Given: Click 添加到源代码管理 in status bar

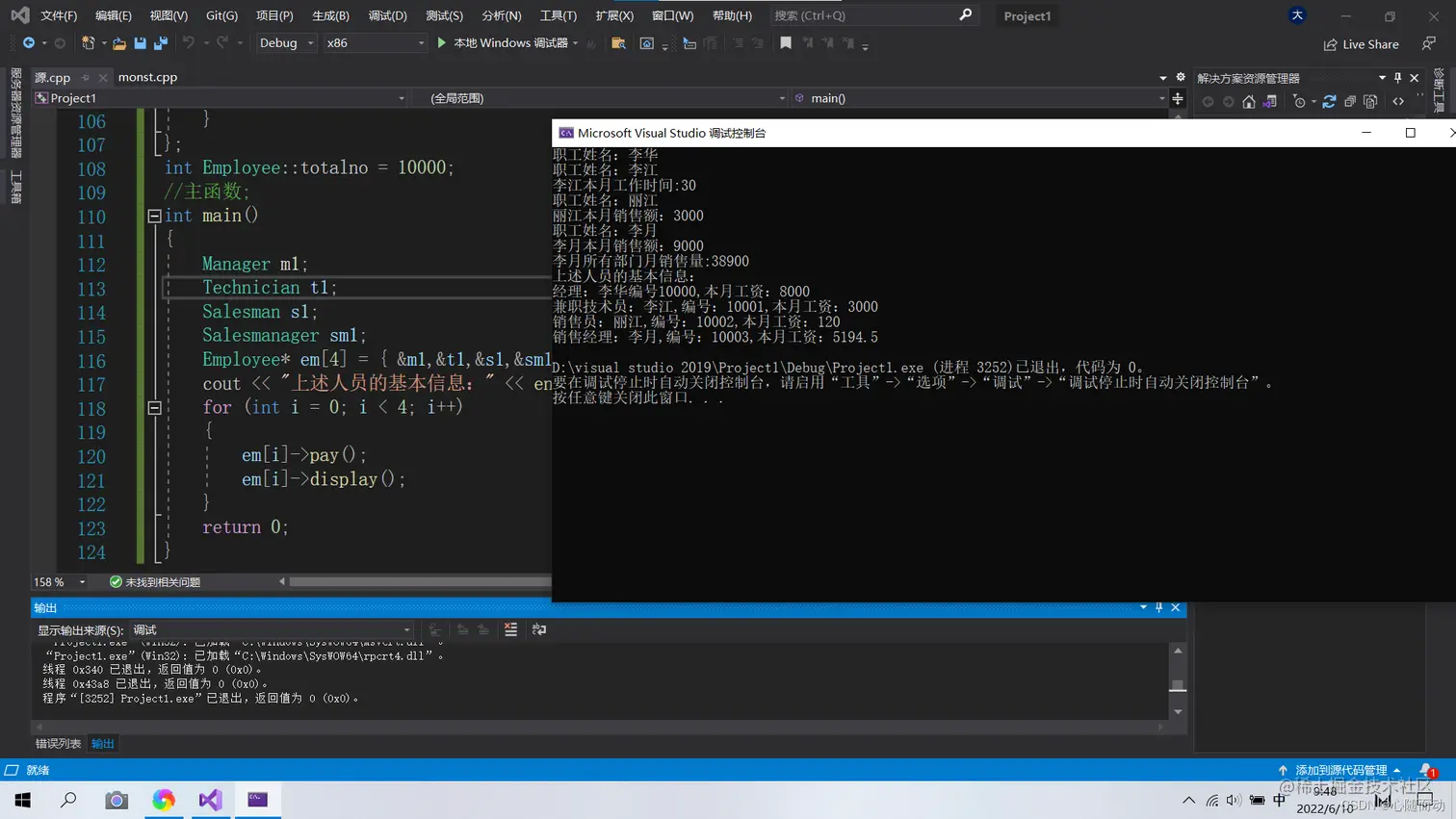Looking at the screenshot, I should point(1340,770).
